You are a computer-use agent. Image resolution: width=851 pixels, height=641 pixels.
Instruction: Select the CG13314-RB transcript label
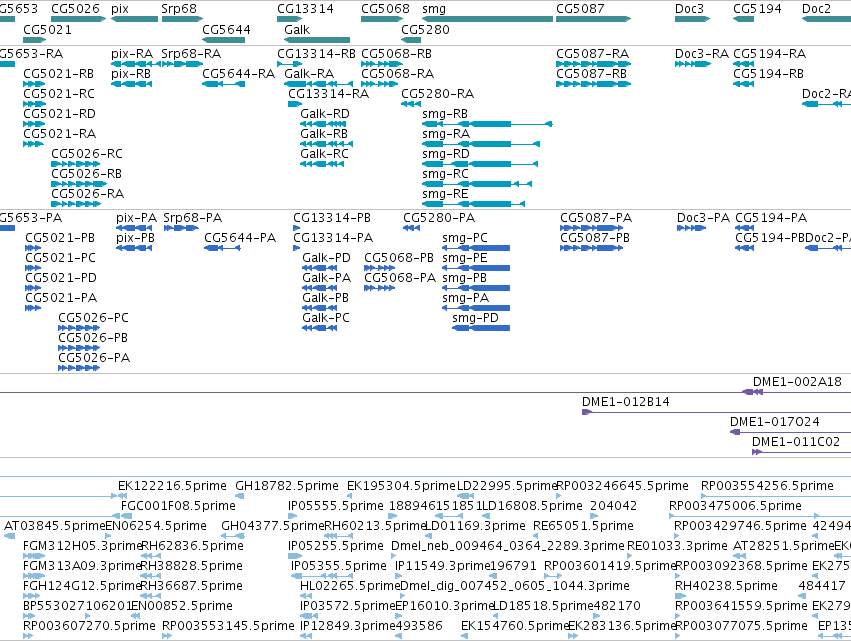point(316,54)
